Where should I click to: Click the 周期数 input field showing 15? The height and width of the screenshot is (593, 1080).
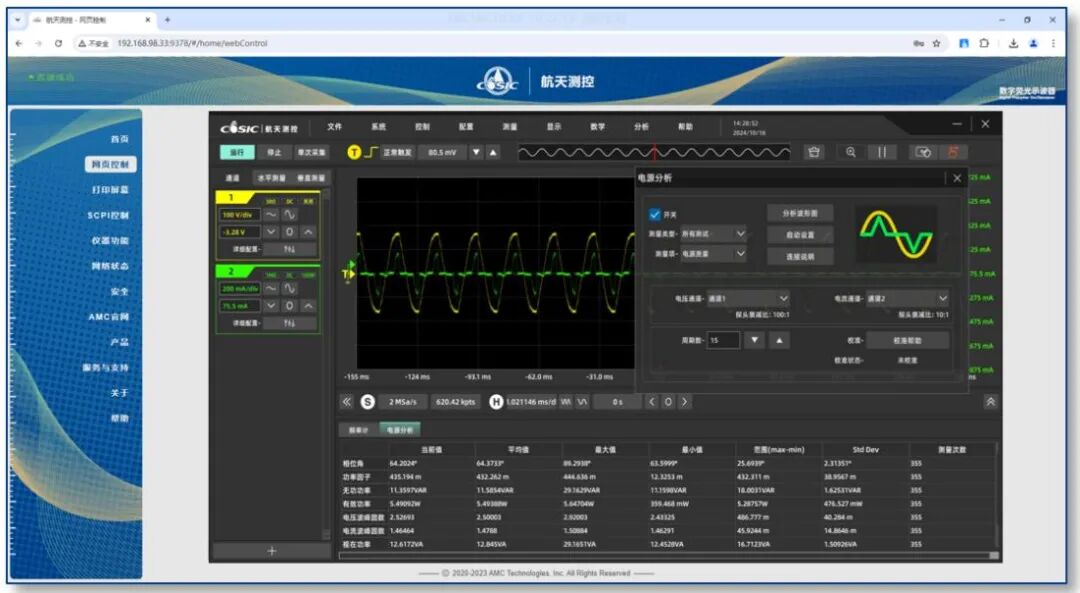[723, 340]
